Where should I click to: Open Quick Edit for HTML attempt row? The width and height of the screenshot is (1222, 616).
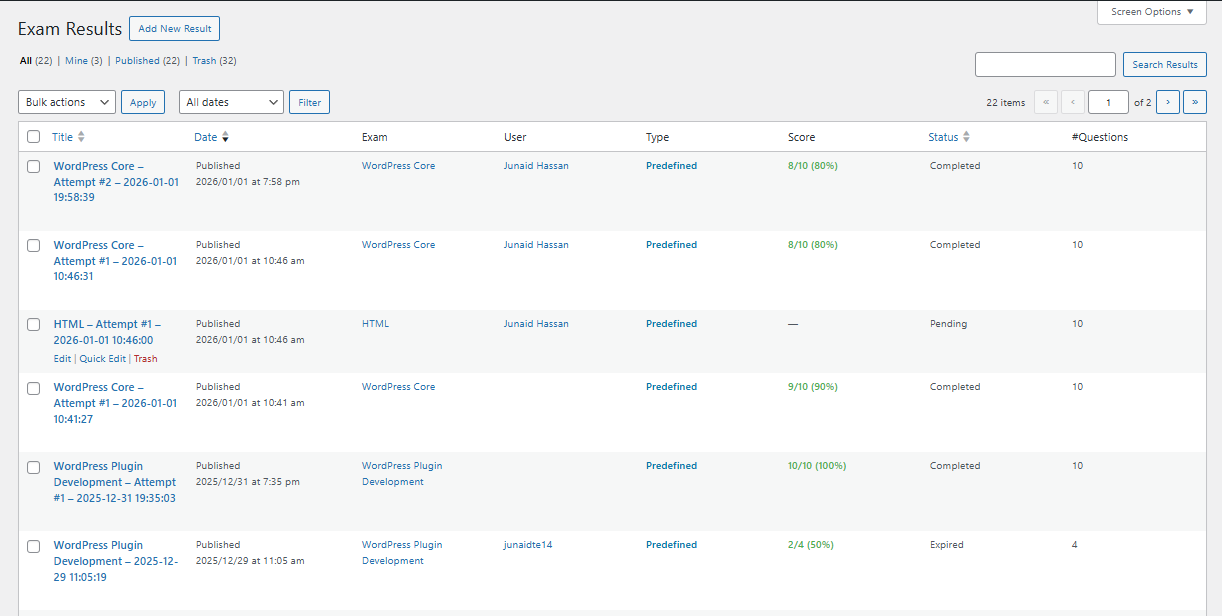click(102, 359)
